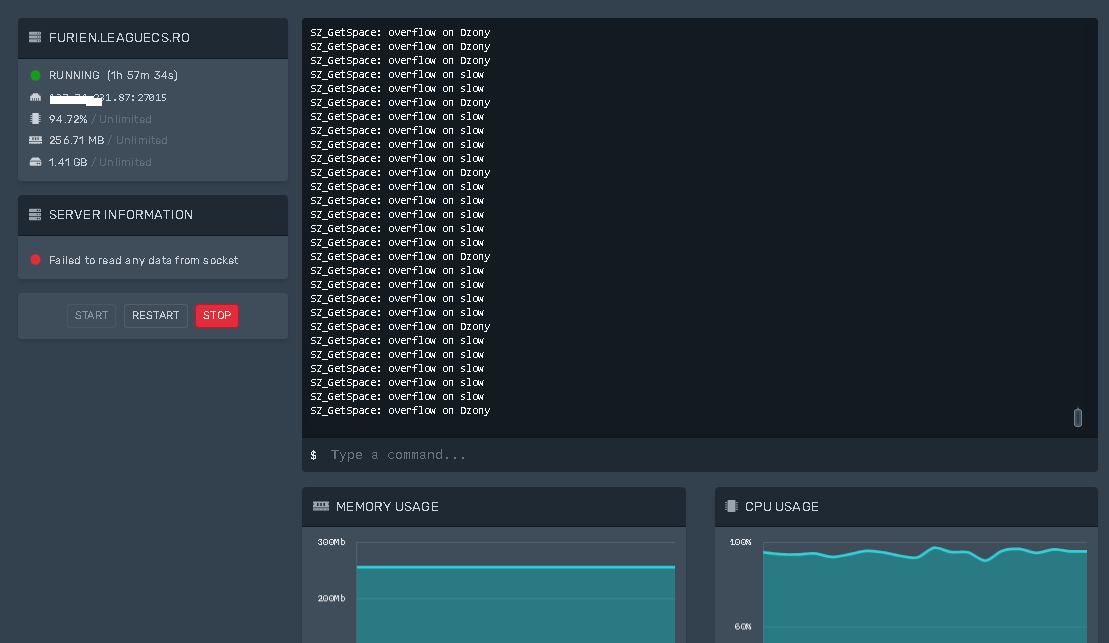Viewport: 1109px width, 643px height.
Task: Click the 200Mb axis label in memory chart
Action: pyautogui.click(x=331, y=598)
